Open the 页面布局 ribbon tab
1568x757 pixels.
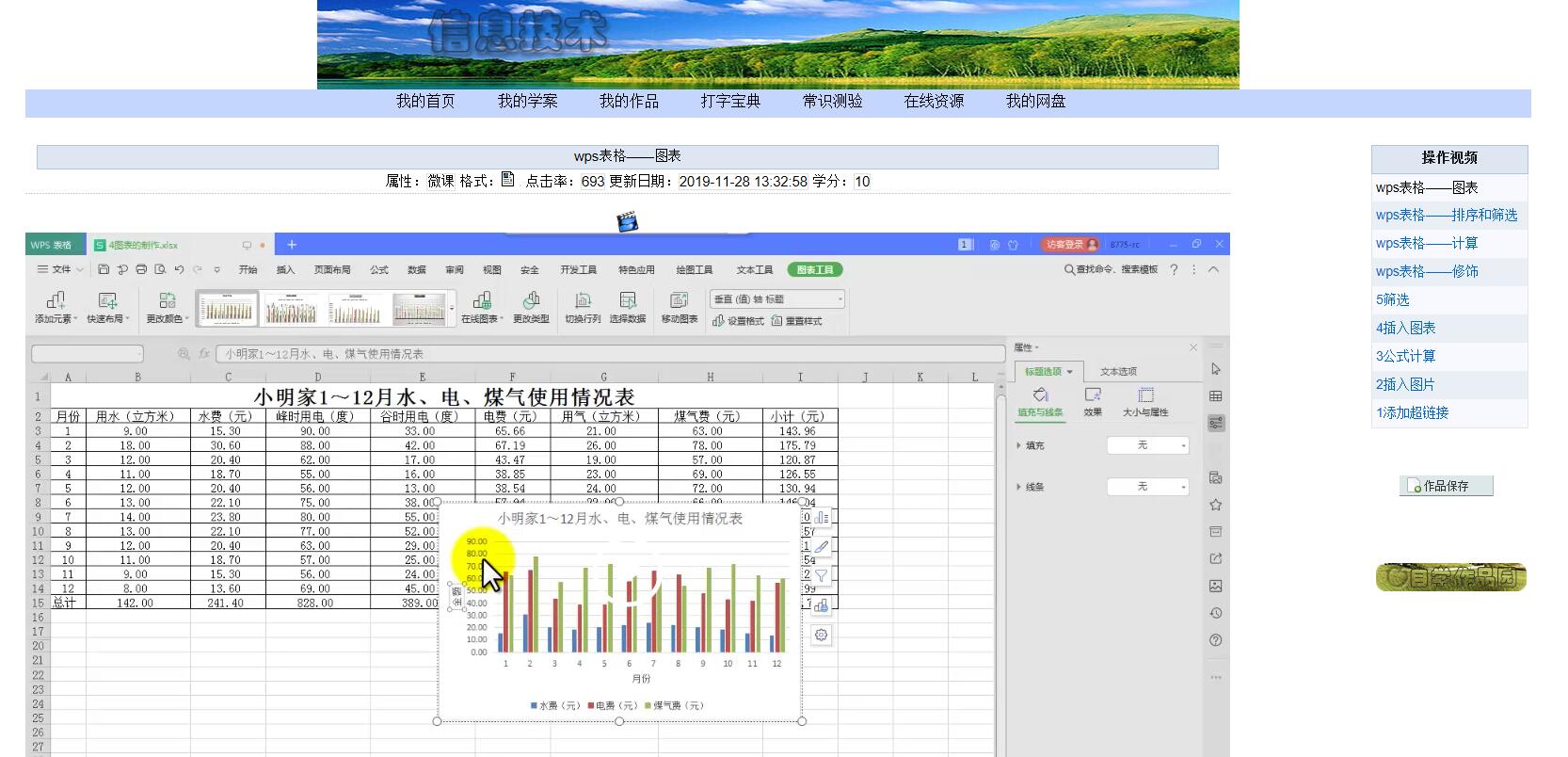coord(332,269)
